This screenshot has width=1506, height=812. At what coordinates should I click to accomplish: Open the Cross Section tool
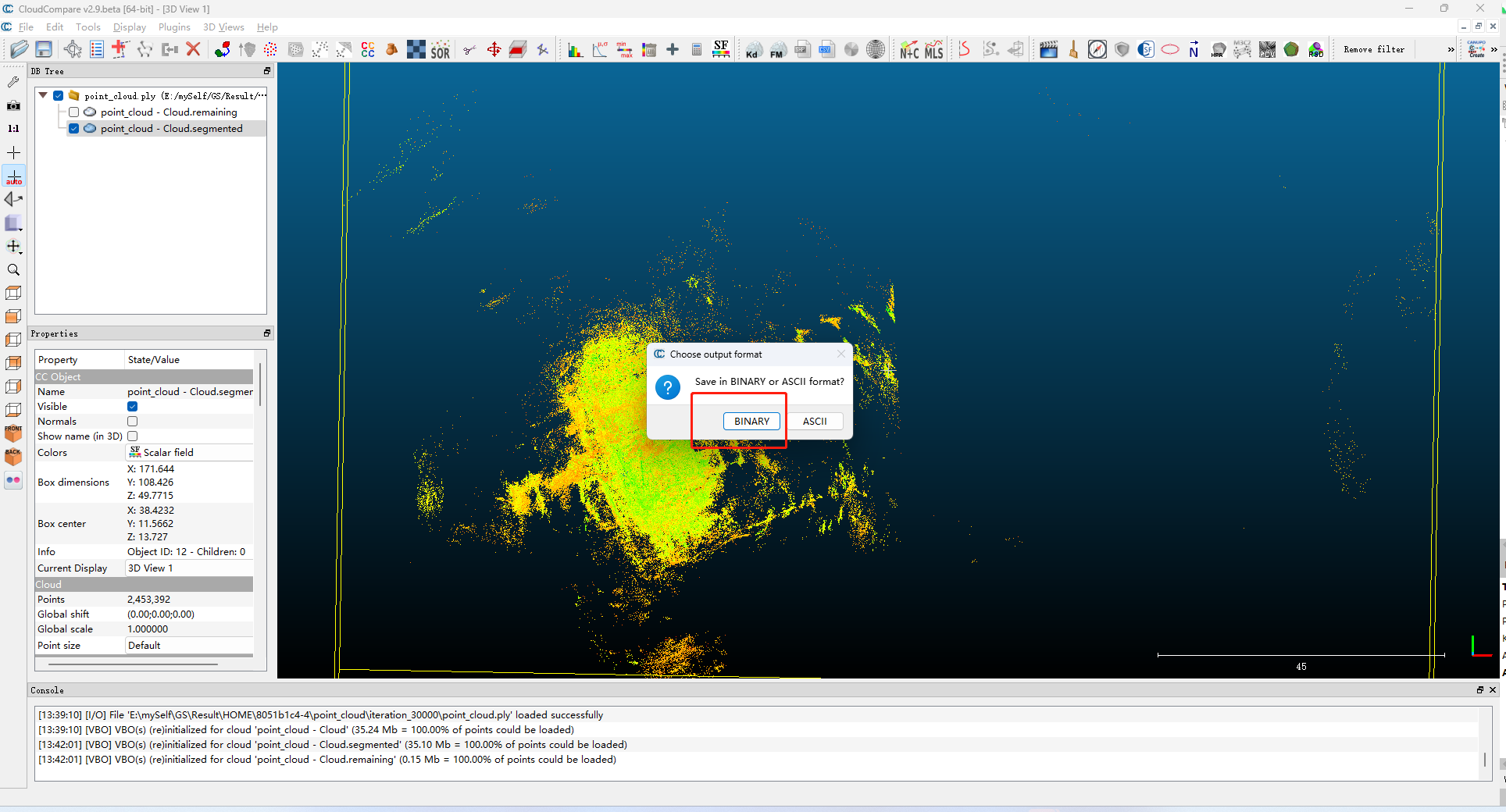(x=517, y=50)
